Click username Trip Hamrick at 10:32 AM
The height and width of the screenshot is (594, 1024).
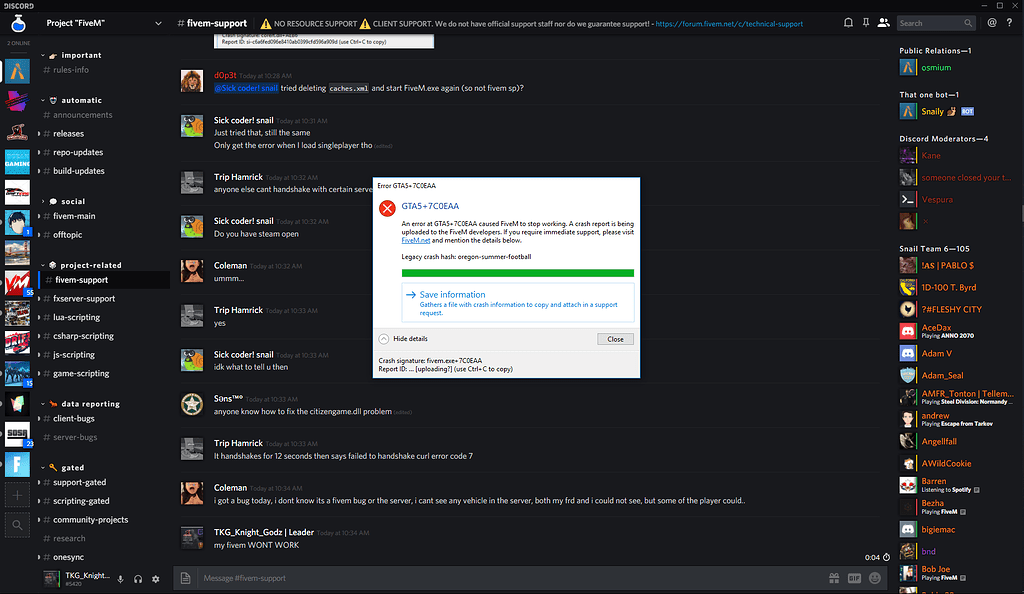238,177
